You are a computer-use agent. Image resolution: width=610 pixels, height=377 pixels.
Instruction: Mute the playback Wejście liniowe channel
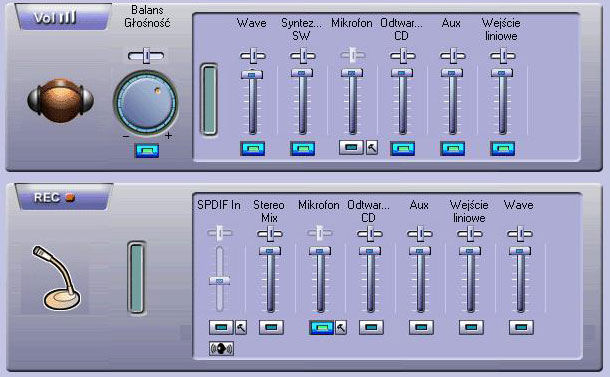502,148
